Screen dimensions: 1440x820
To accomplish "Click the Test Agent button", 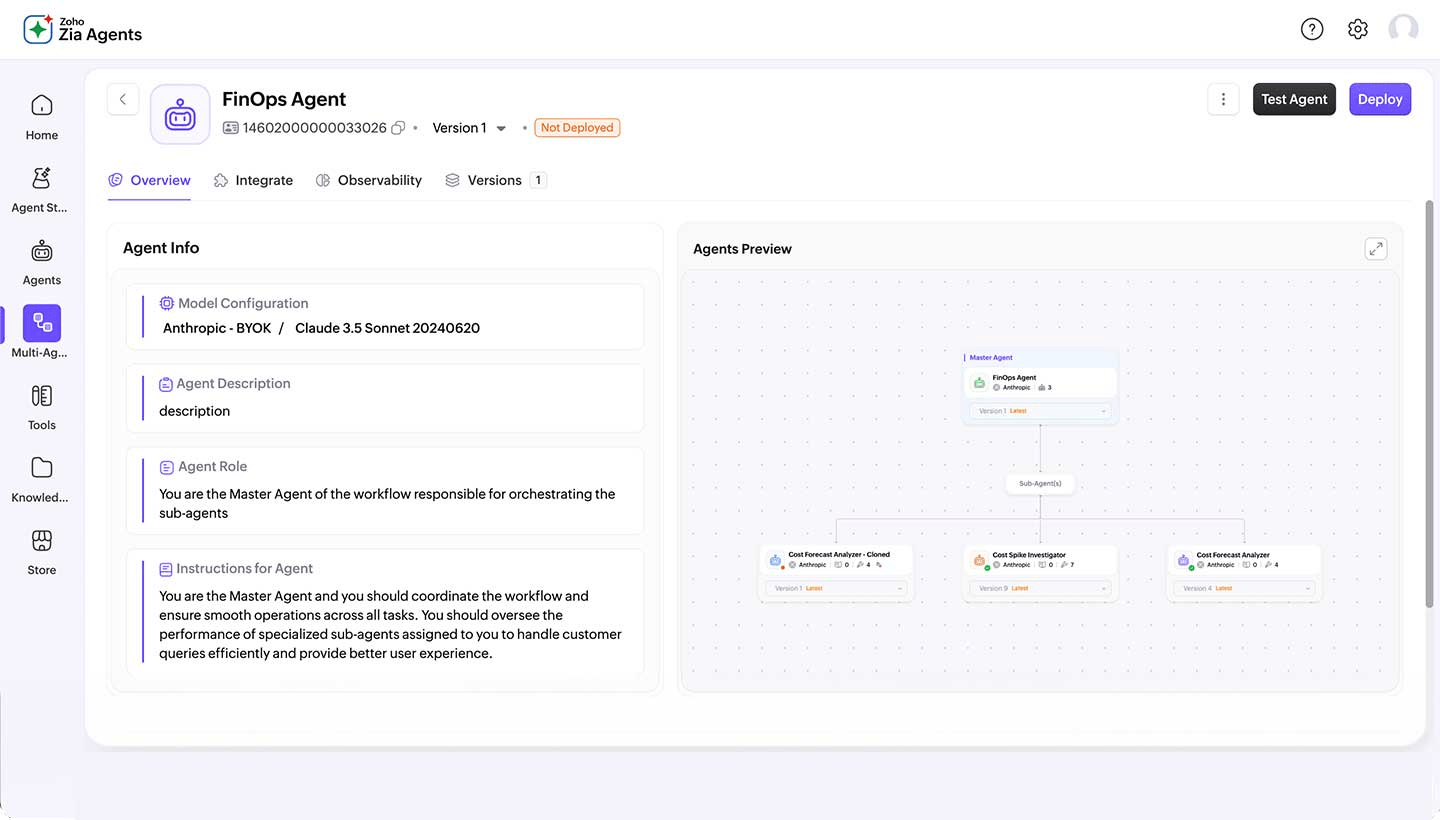I will (1294, 99).
